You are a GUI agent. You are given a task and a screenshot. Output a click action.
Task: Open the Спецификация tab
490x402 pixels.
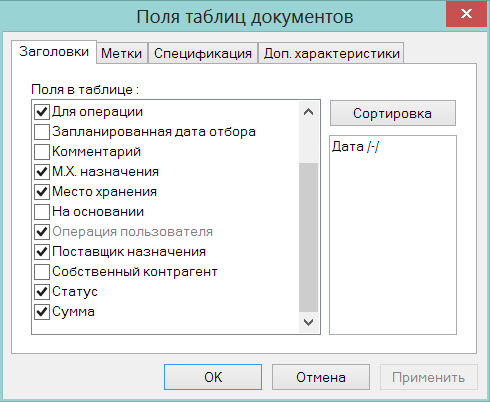pyautogui.click(x=203, y=53)
